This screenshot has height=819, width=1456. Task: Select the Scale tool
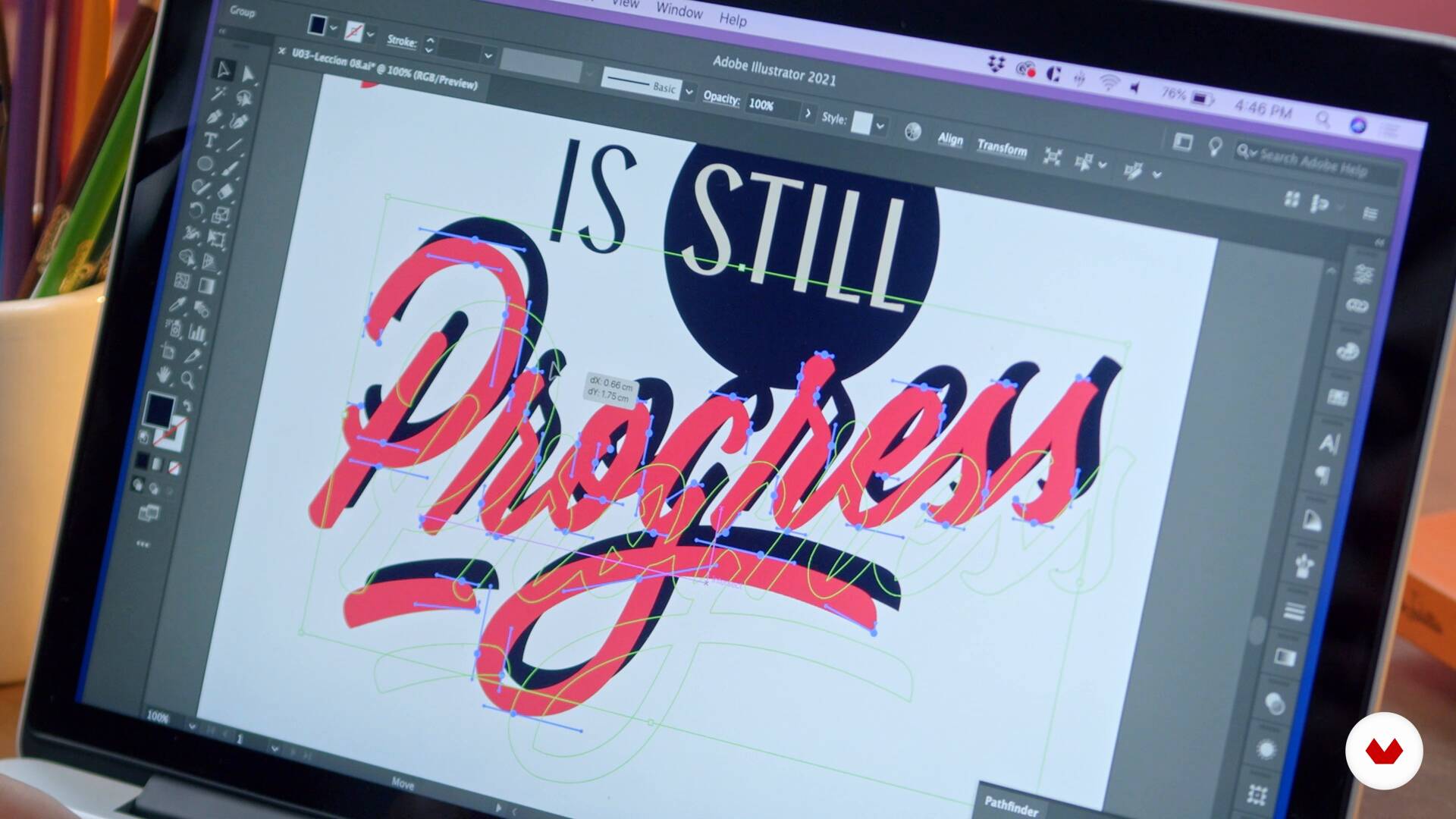pos(221,215)
